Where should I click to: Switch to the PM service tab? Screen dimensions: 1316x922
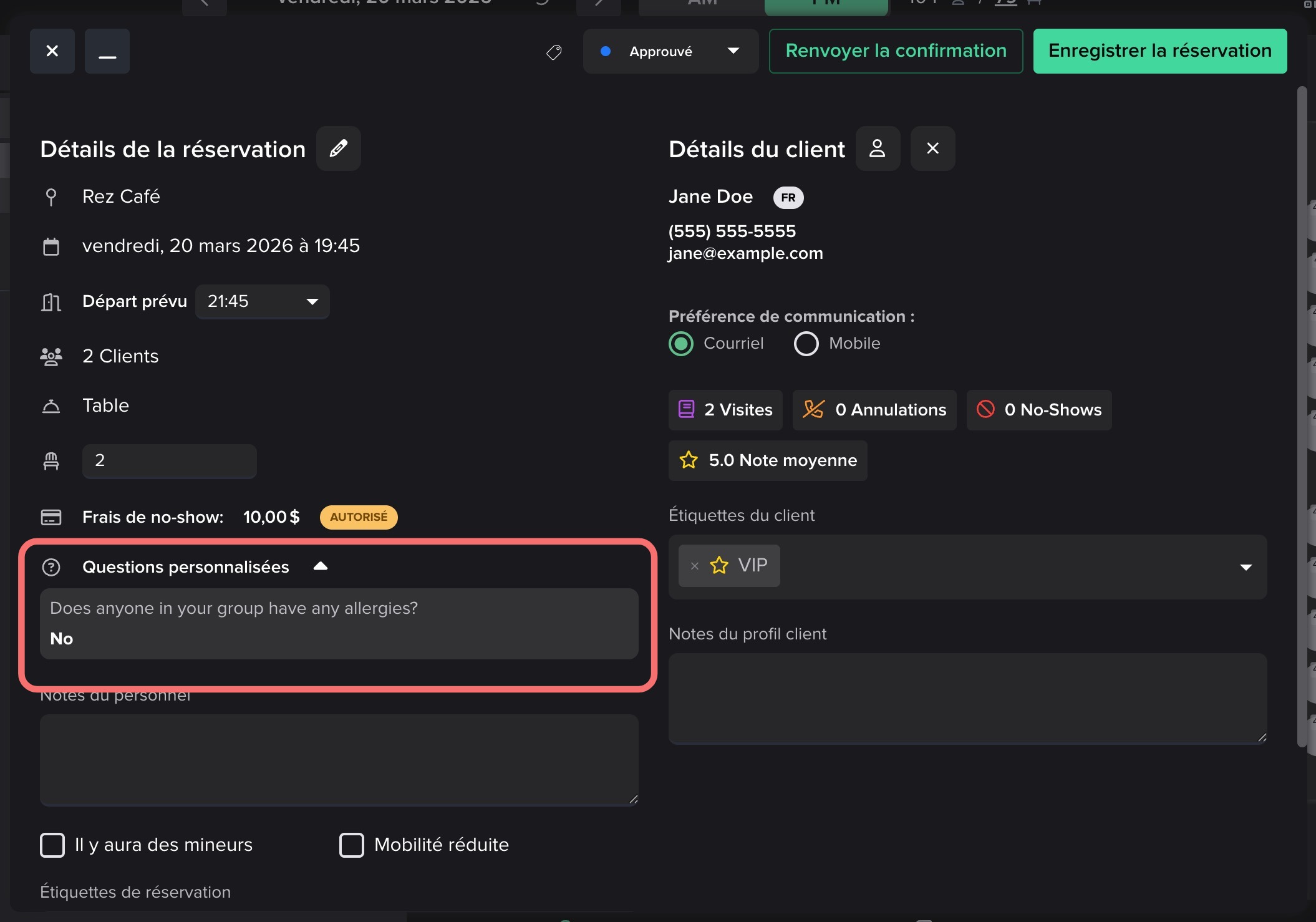pyautogui.click(x=826, y=5)
